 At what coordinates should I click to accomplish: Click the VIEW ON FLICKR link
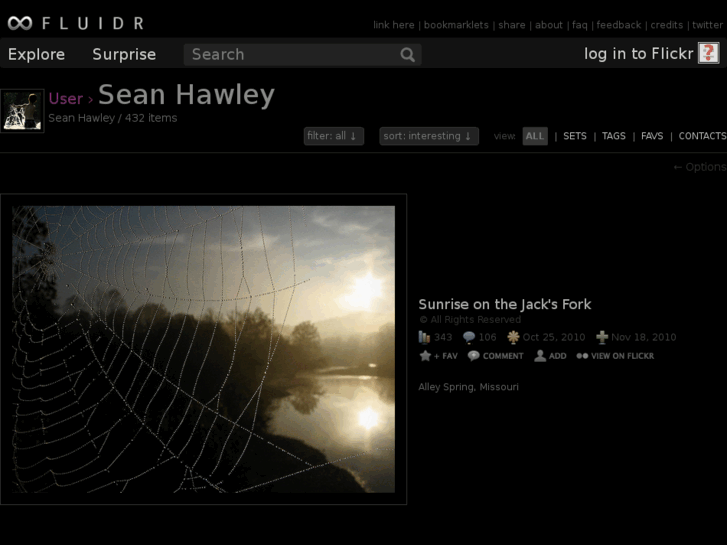tap(622, 356)
